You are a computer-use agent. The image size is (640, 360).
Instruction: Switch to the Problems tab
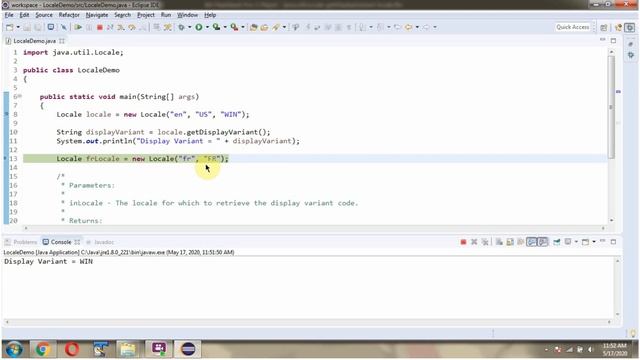pyautogui.click(x=21, y=242)
